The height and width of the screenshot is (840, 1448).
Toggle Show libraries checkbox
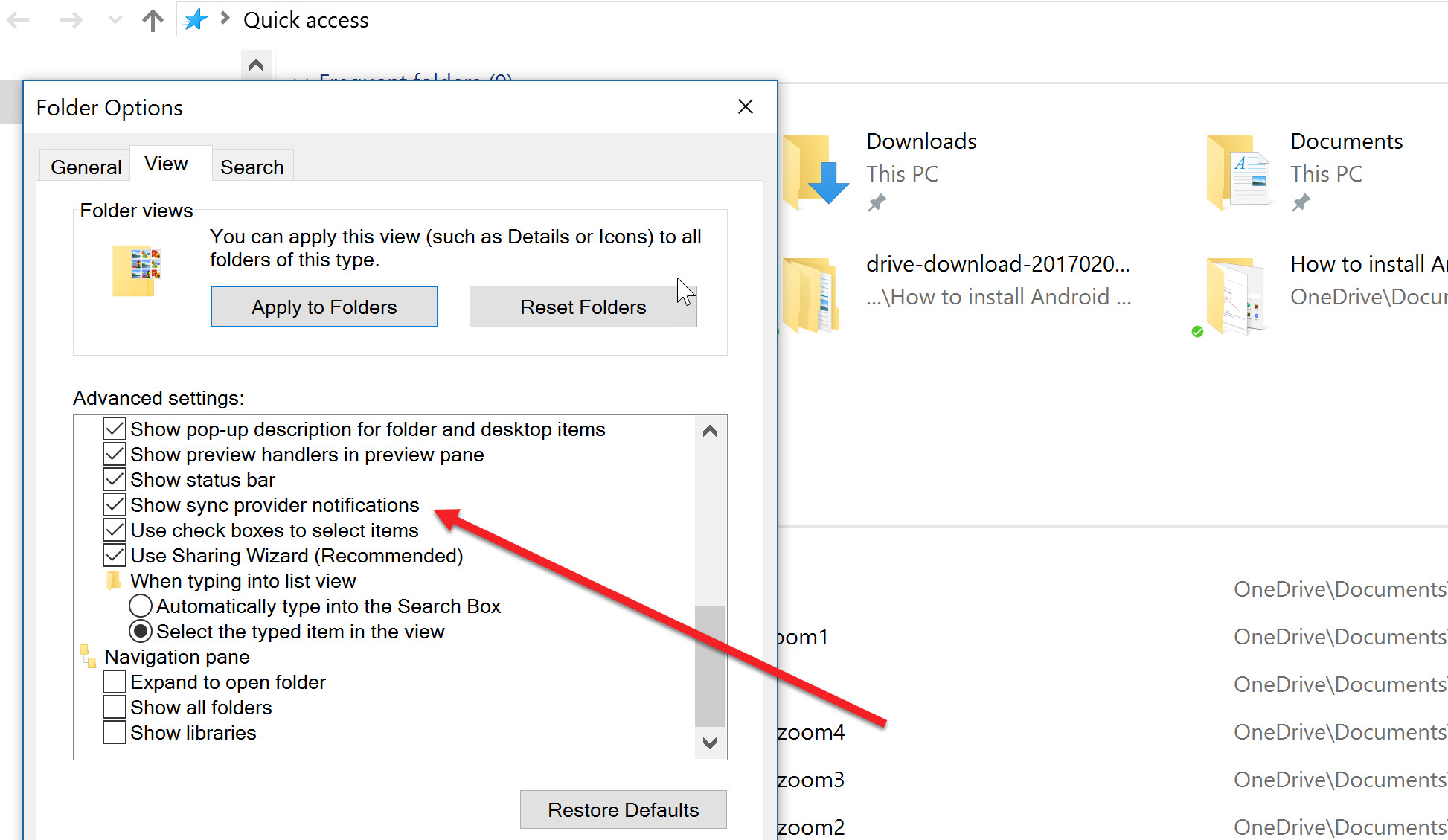[114, 732]
